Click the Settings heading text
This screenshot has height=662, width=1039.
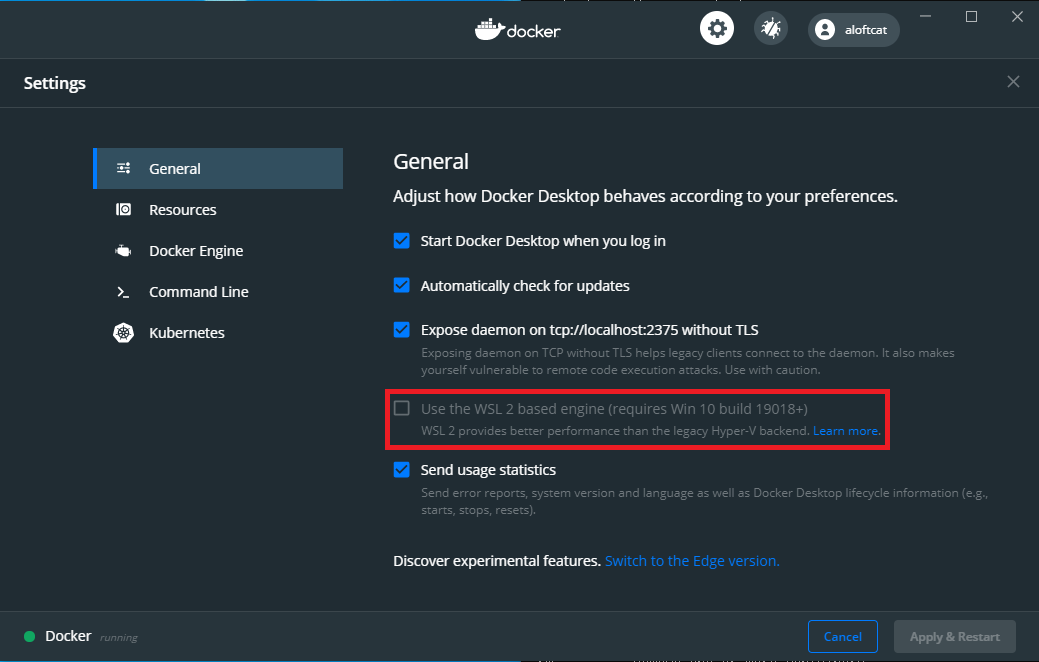[55, 83]
